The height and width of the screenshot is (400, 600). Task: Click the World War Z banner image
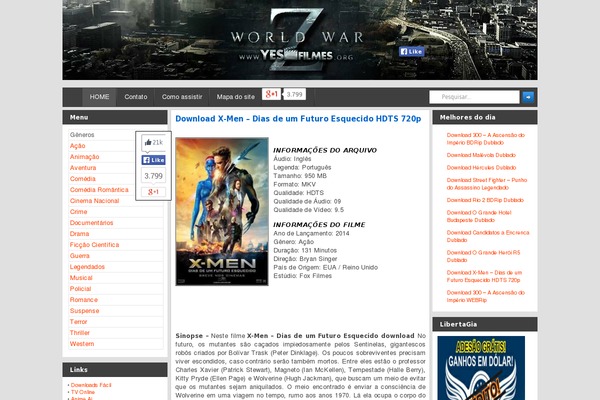point(300,40)
